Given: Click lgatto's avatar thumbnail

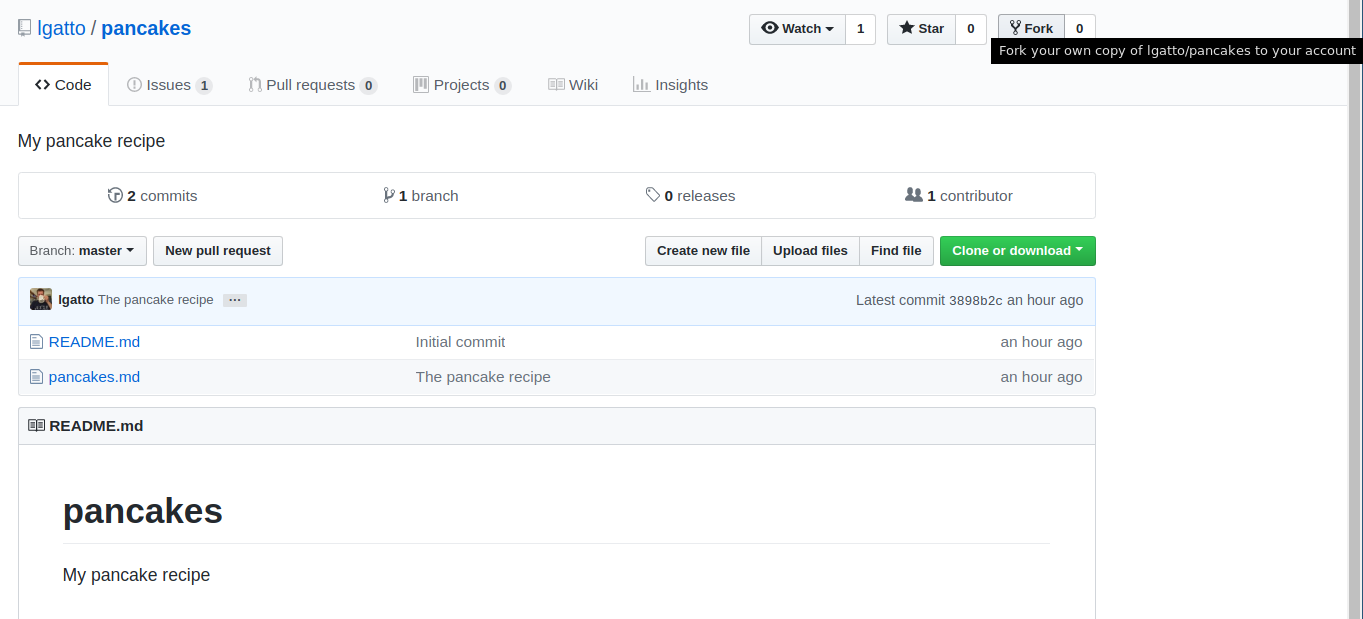Looking at the screenshot, I should [40, 299].
